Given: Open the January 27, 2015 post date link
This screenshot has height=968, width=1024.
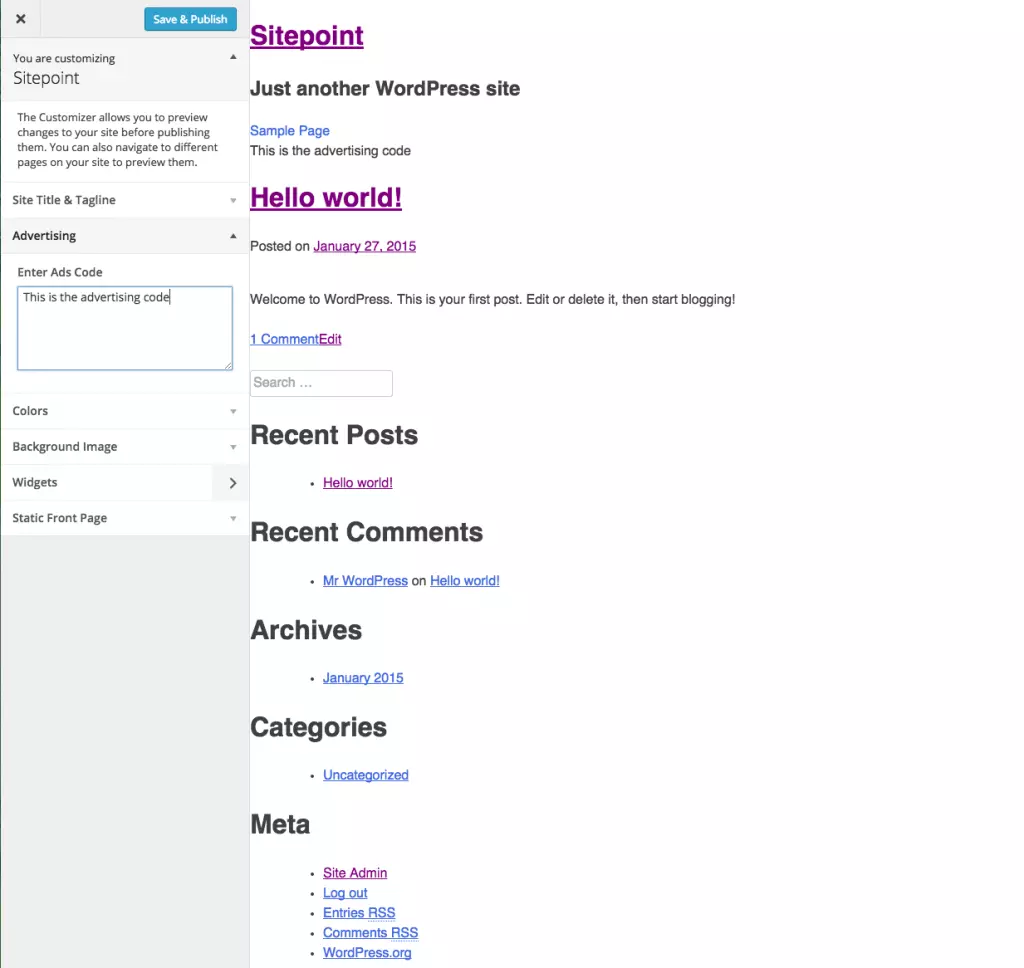Looking at the screenshot, I should point(364,246).
